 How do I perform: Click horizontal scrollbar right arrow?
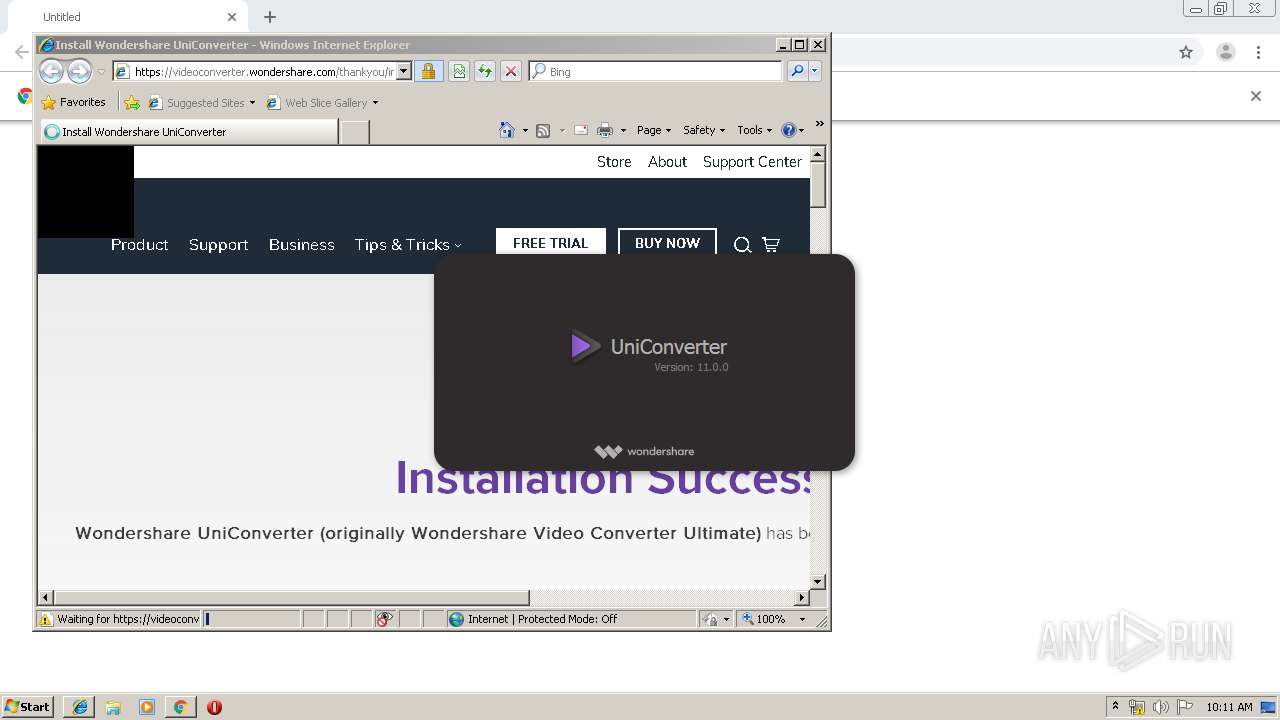click(x=801, y=598)
